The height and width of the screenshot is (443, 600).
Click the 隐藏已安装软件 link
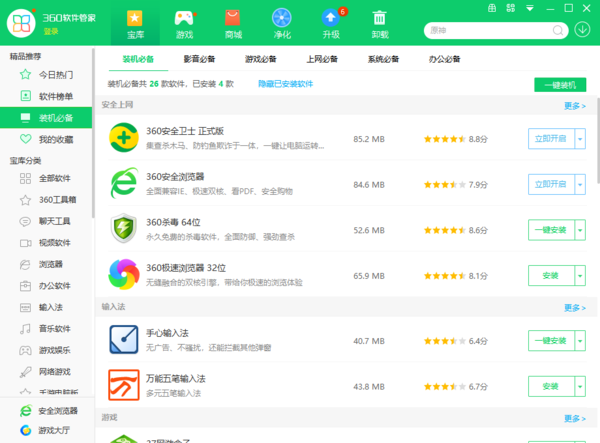285,84
